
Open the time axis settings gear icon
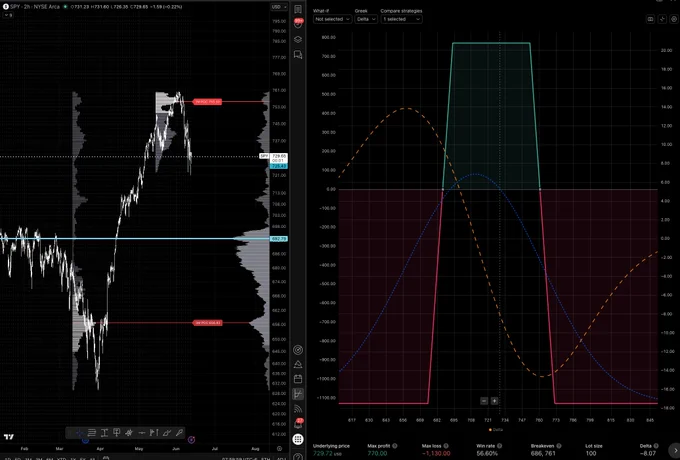[280, 449]
